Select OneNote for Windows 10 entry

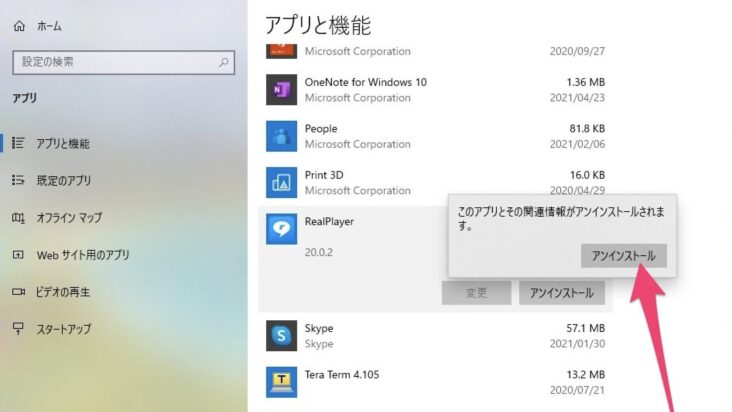366,82
